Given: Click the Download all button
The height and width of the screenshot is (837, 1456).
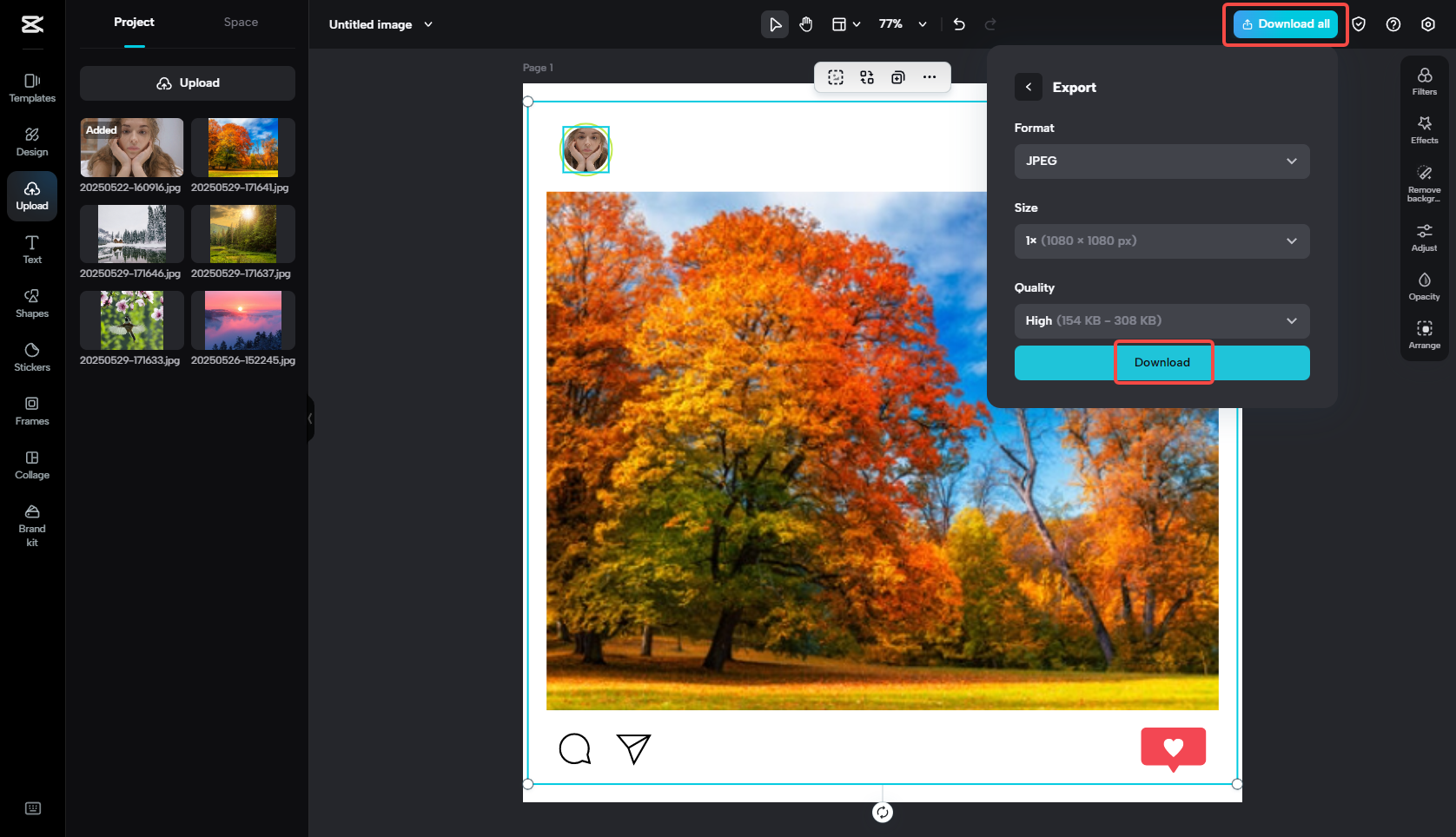Looking at the screenshot, I should (1285, 24).
